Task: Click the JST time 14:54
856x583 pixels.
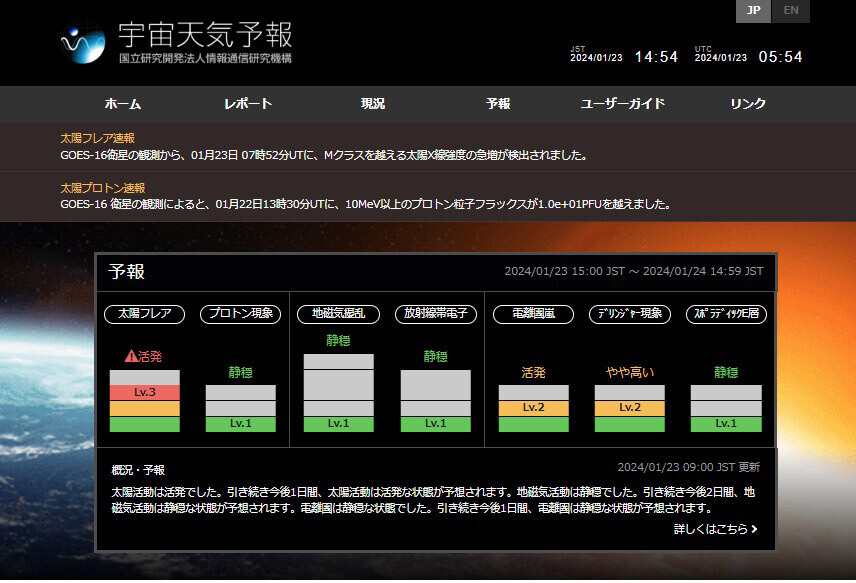Action: [x=656, y=57]
